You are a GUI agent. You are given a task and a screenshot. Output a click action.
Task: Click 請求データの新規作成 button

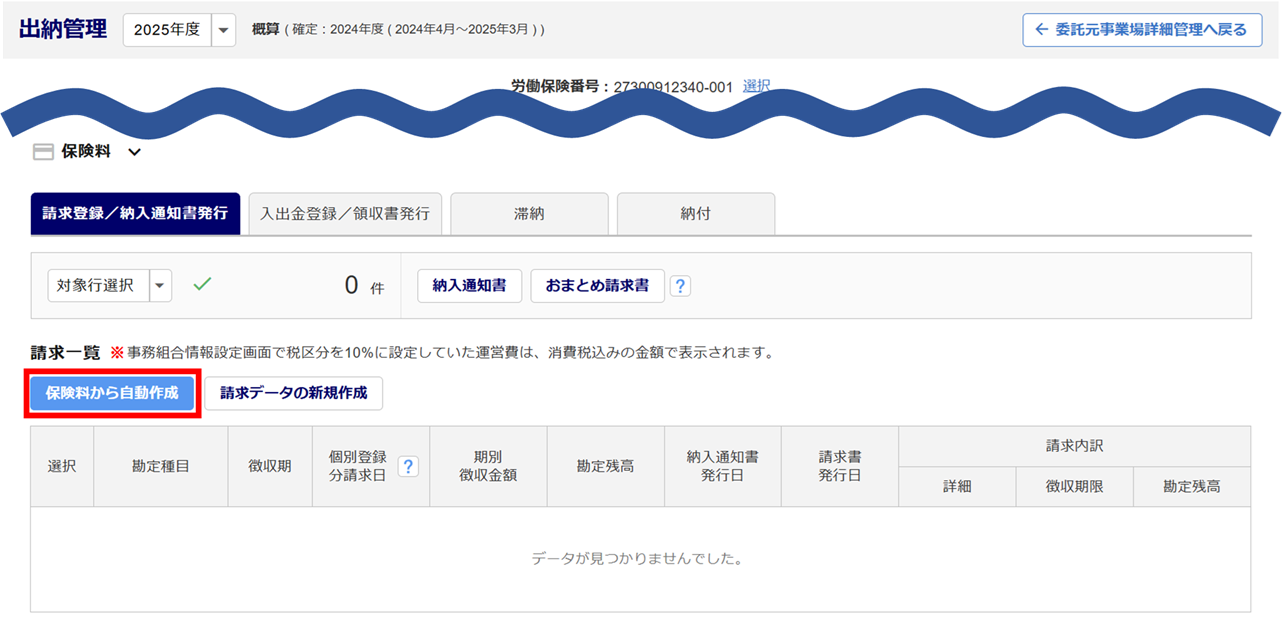click(x=293, y=393)
